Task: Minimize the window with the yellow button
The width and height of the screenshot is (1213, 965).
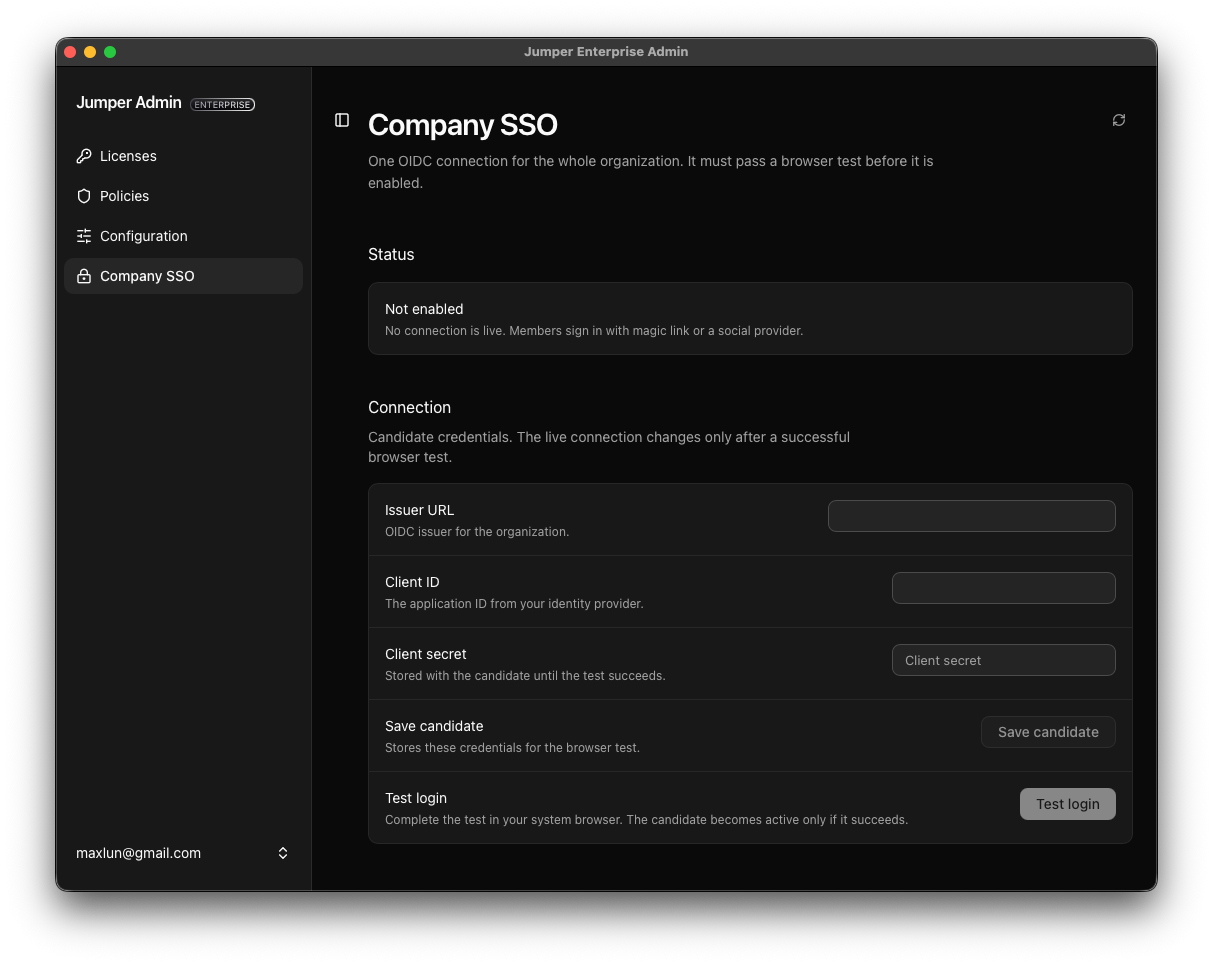Action: pos(90,52)
